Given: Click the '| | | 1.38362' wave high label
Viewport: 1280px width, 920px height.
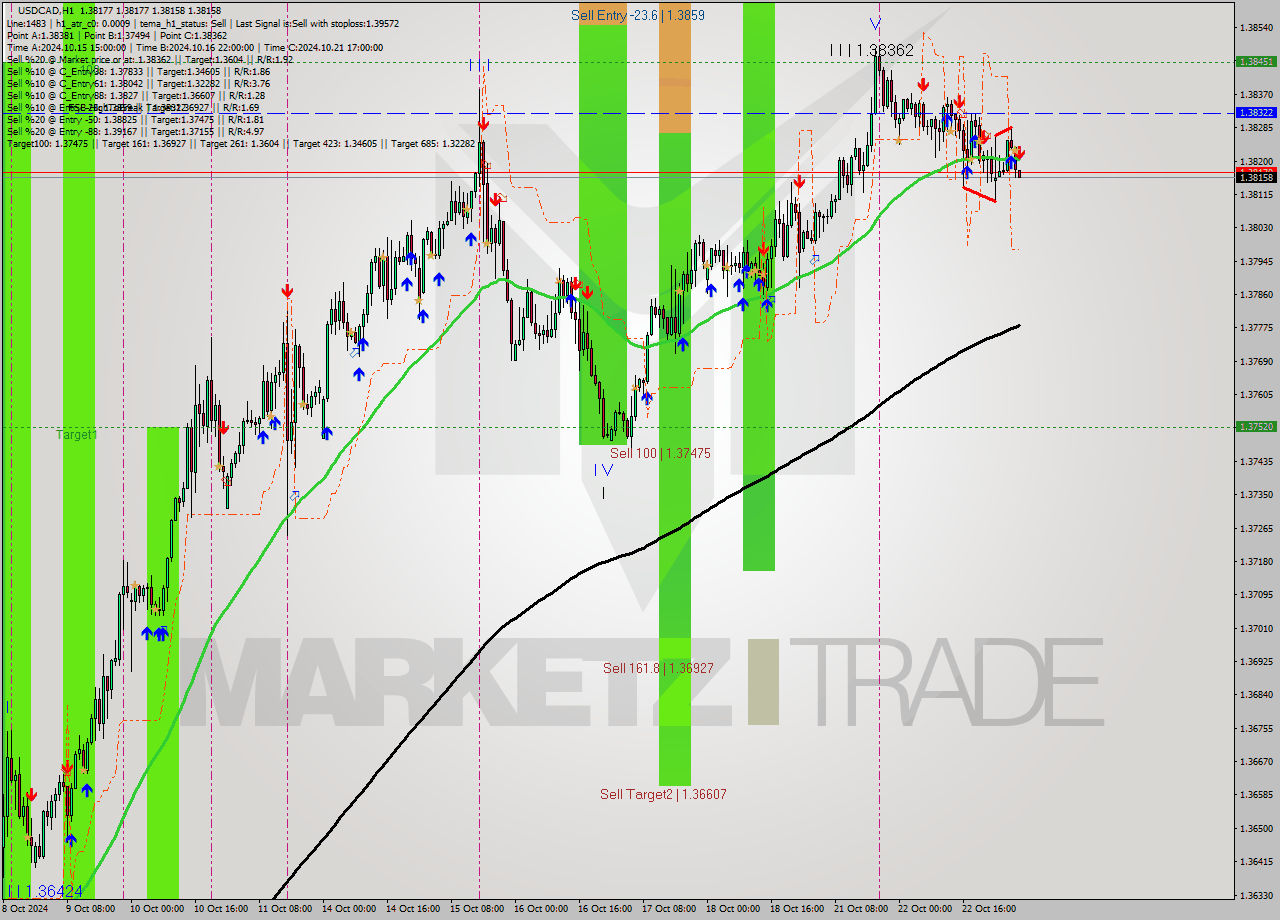Looking at the screenshot, I should (x=871, y=49).
